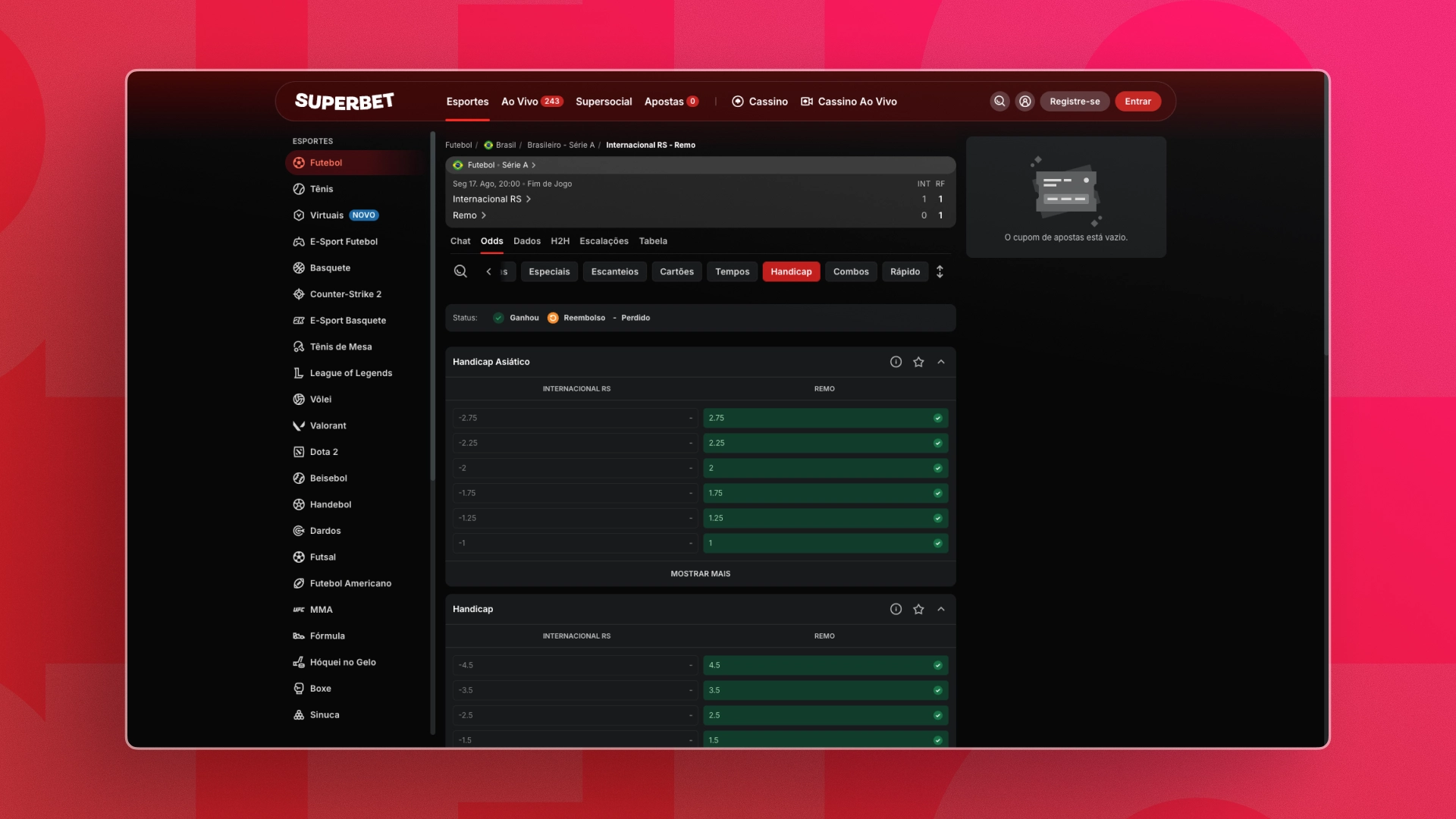Open Remo team details
The width and height of the screenshot is (1456, 819).
coord(469,216)
